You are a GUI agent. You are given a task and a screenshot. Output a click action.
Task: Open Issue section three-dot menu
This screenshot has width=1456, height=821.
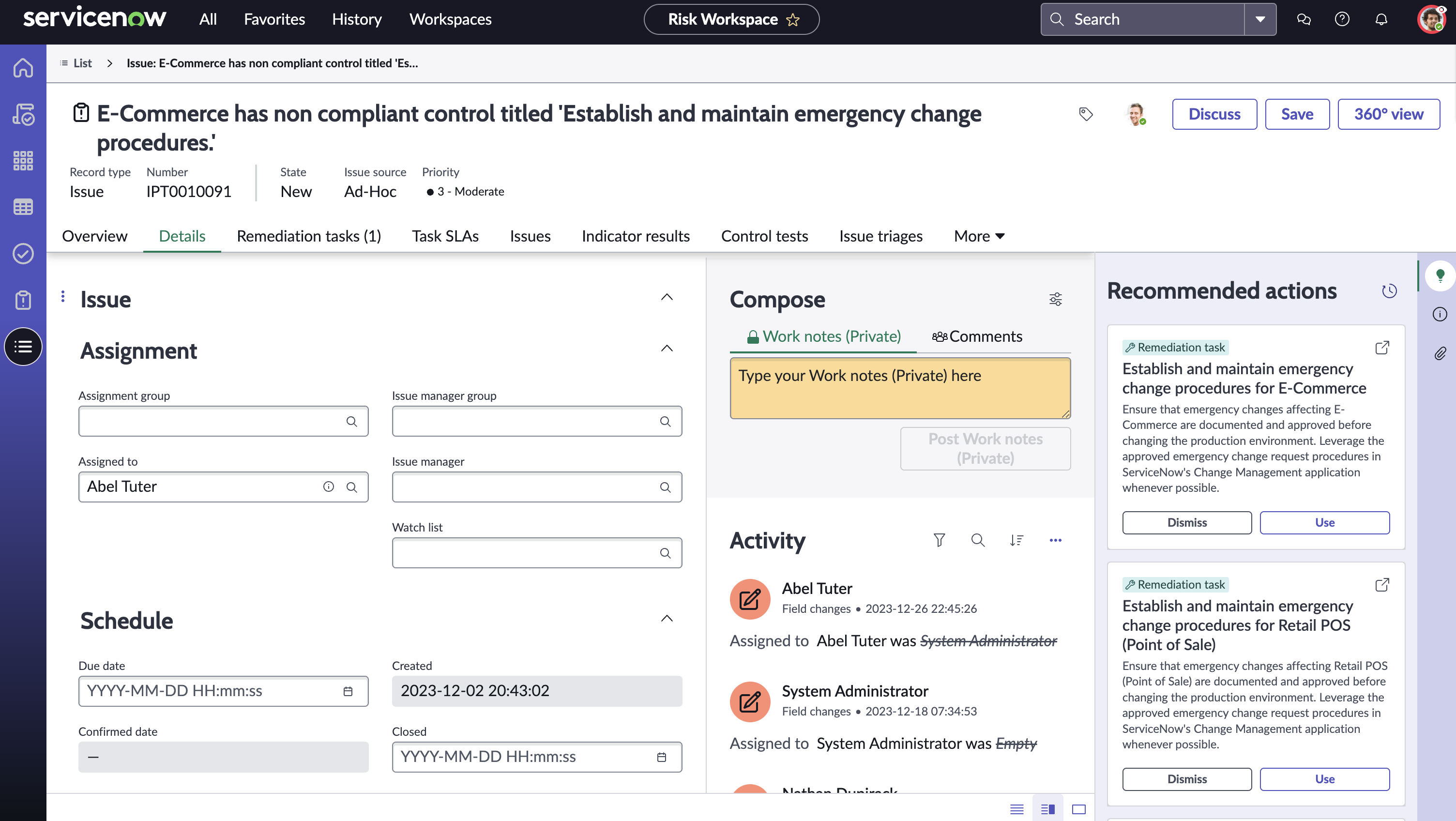63,296
